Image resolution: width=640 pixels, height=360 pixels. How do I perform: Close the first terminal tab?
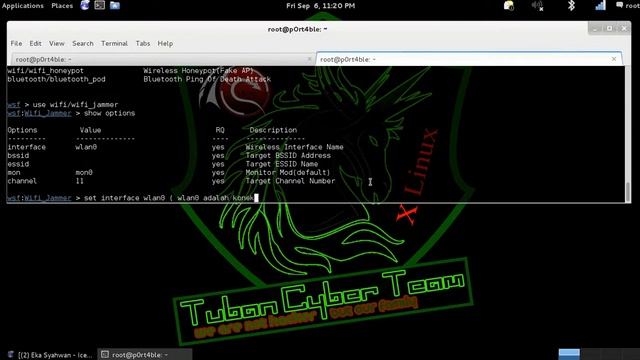point(309,60)
